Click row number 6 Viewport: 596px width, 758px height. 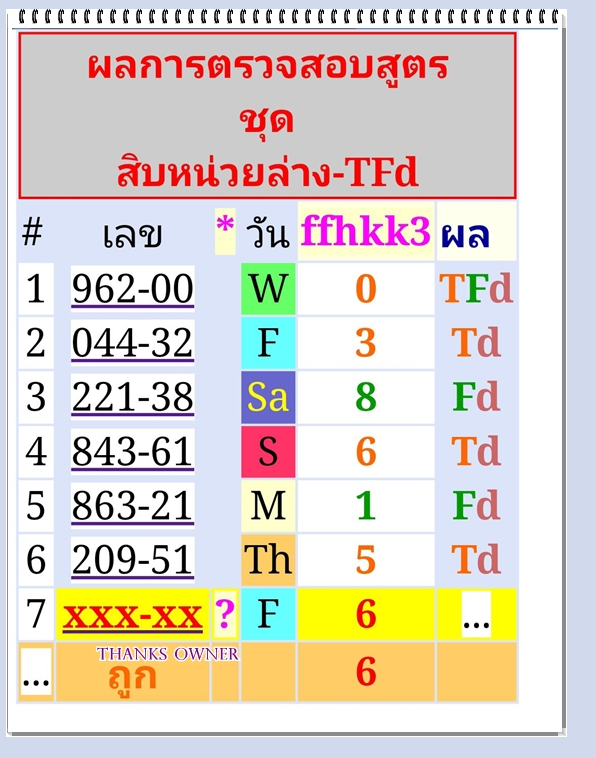coord(36,559)
